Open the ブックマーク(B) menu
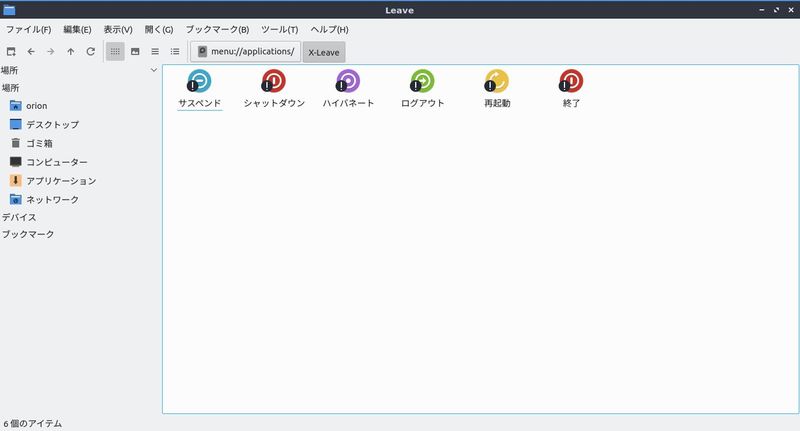Screen dimensions: 800x431 (x=217, y=29)
